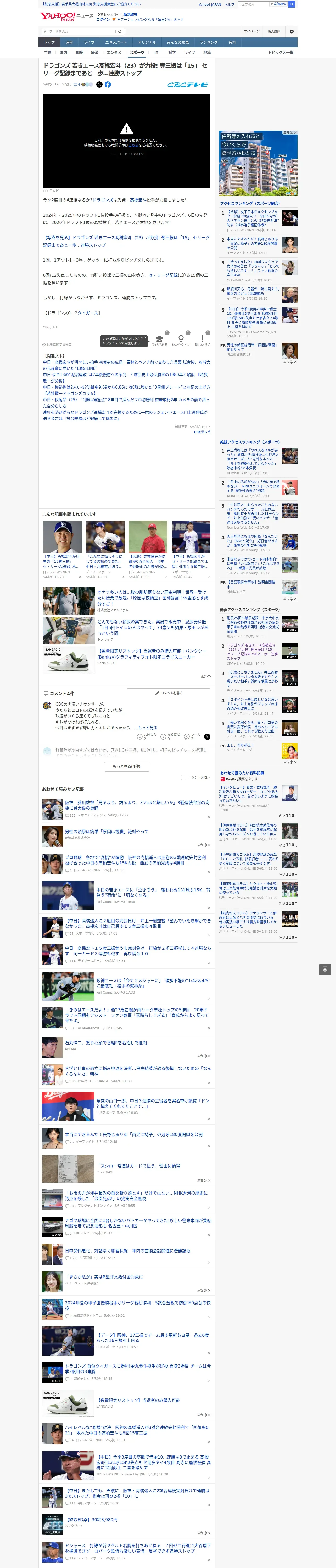Open the 記事に関する報告 report link

pos(57,344)
